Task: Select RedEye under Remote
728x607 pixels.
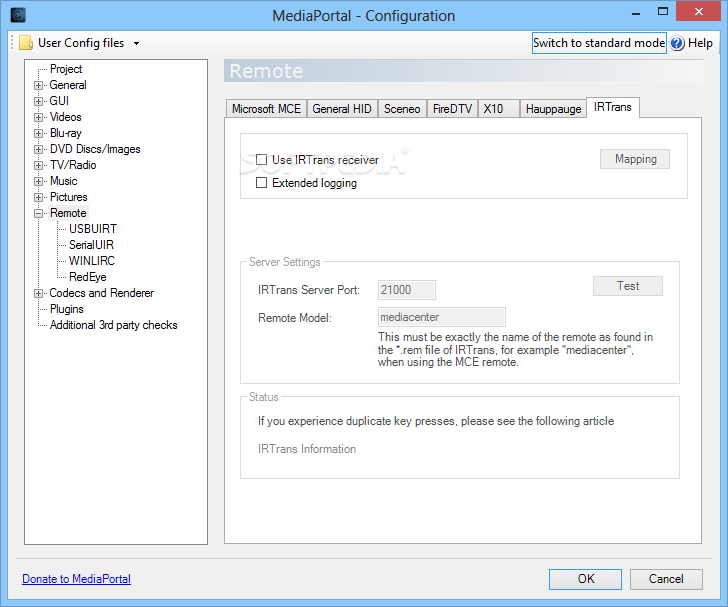Action: 88,277
